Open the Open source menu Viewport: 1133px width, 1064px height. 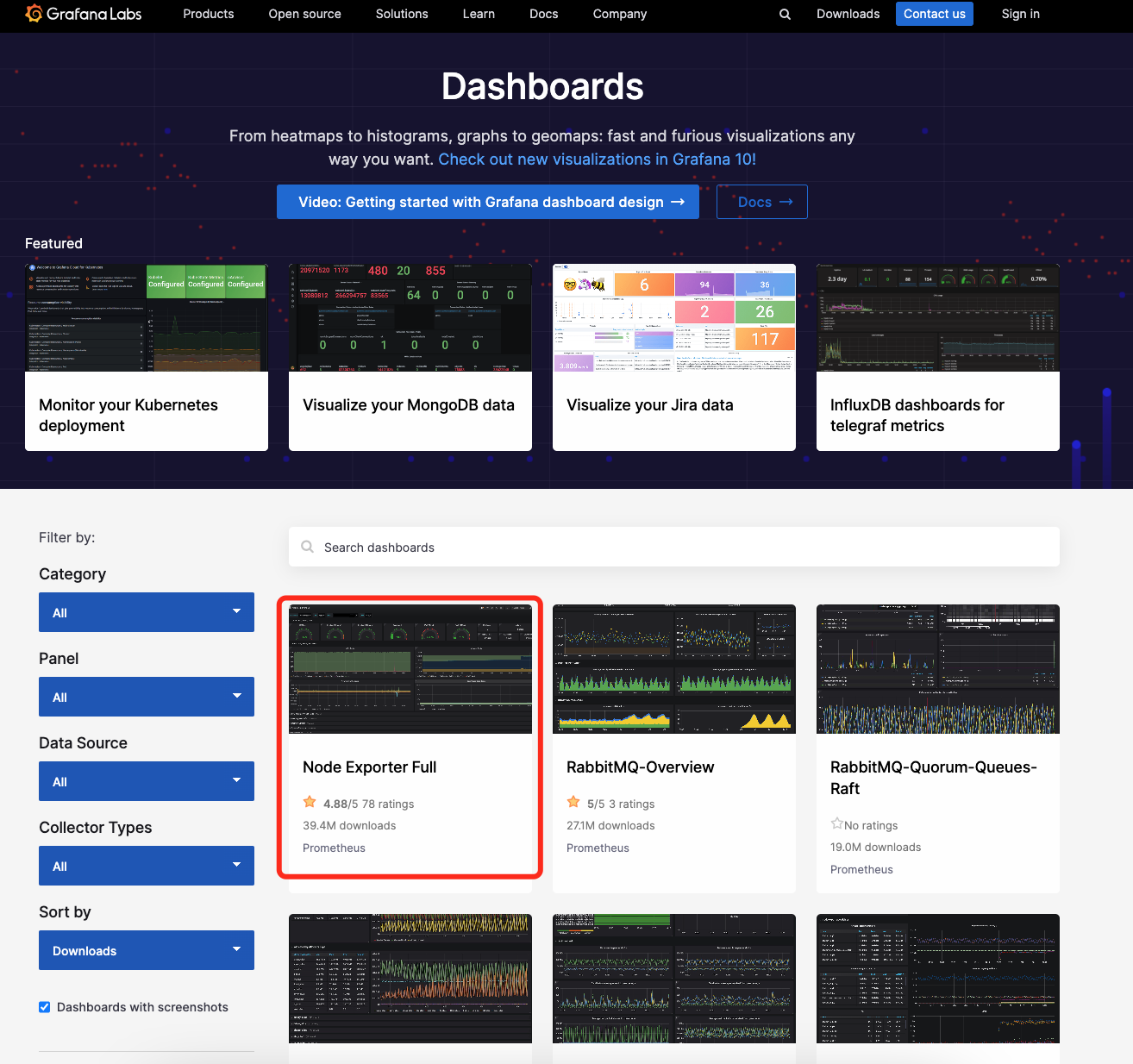305,14
